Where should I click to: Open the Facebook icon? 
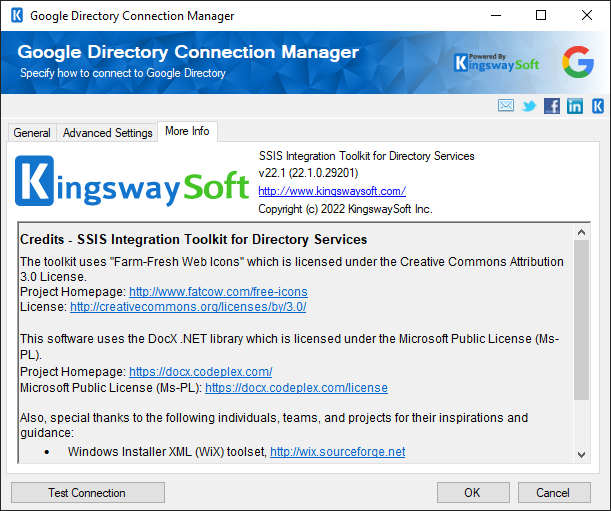(552, 106)
